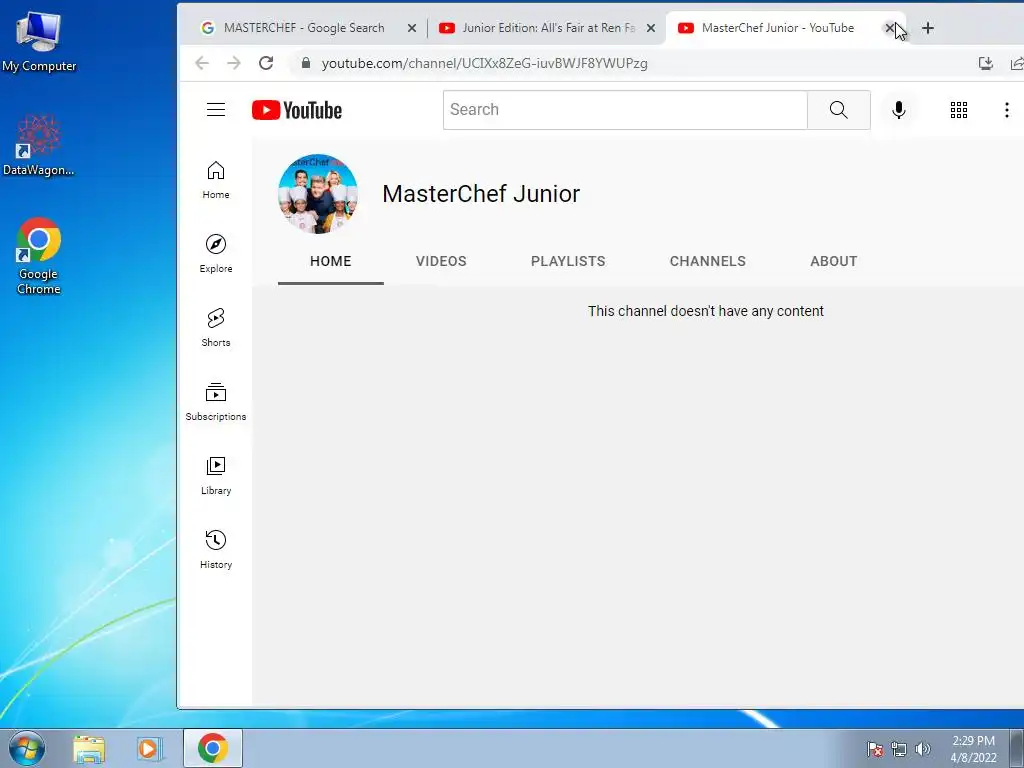Focus the YouTube search box
1024x768 pixels.
625,110
